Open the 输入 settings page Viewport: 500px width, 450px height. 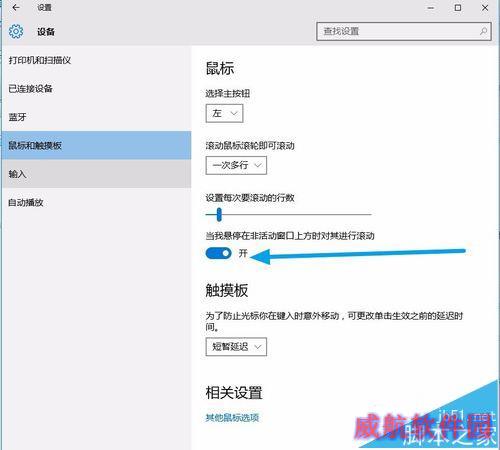pyautogui.click(x=96, y=174)
